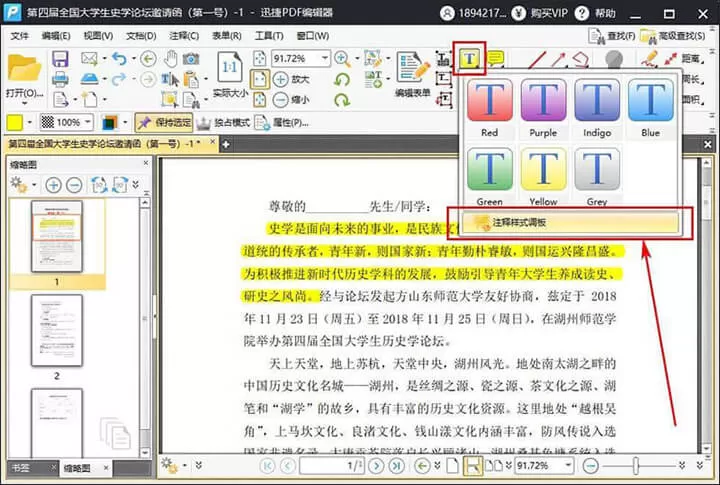Screen dimensions: 720x485
Task: Open the 注释(C) menu
Action: pos(184,36)
